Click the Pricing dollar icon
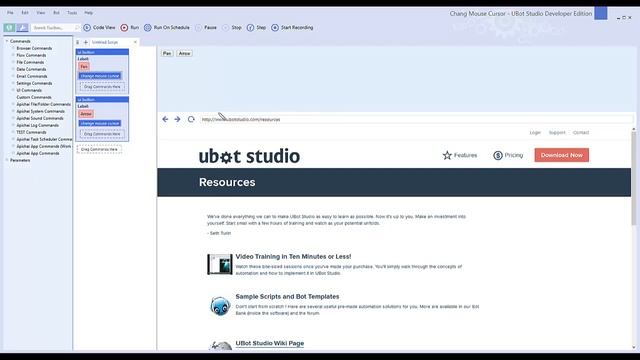640x360 pixels. tap(498, 155)
